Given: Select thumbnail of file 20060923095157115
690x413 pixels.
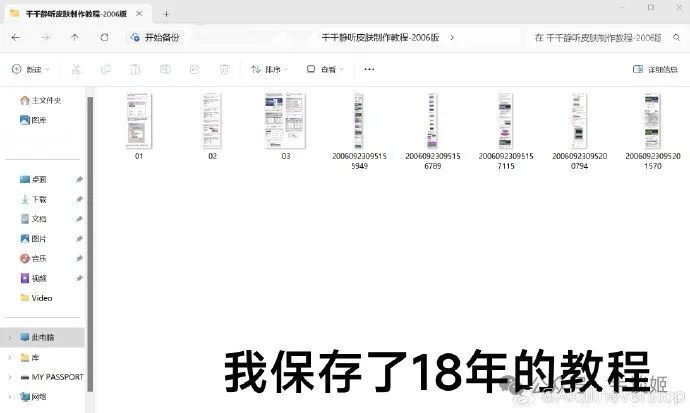Looking at the screenshot, I should pos(506,121).
